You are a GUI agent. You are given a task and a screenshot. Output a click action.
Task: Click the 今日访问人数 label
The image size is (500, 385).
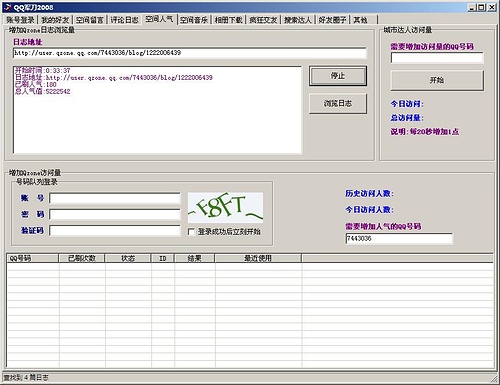pyautogui.click(x=369, y=210)
